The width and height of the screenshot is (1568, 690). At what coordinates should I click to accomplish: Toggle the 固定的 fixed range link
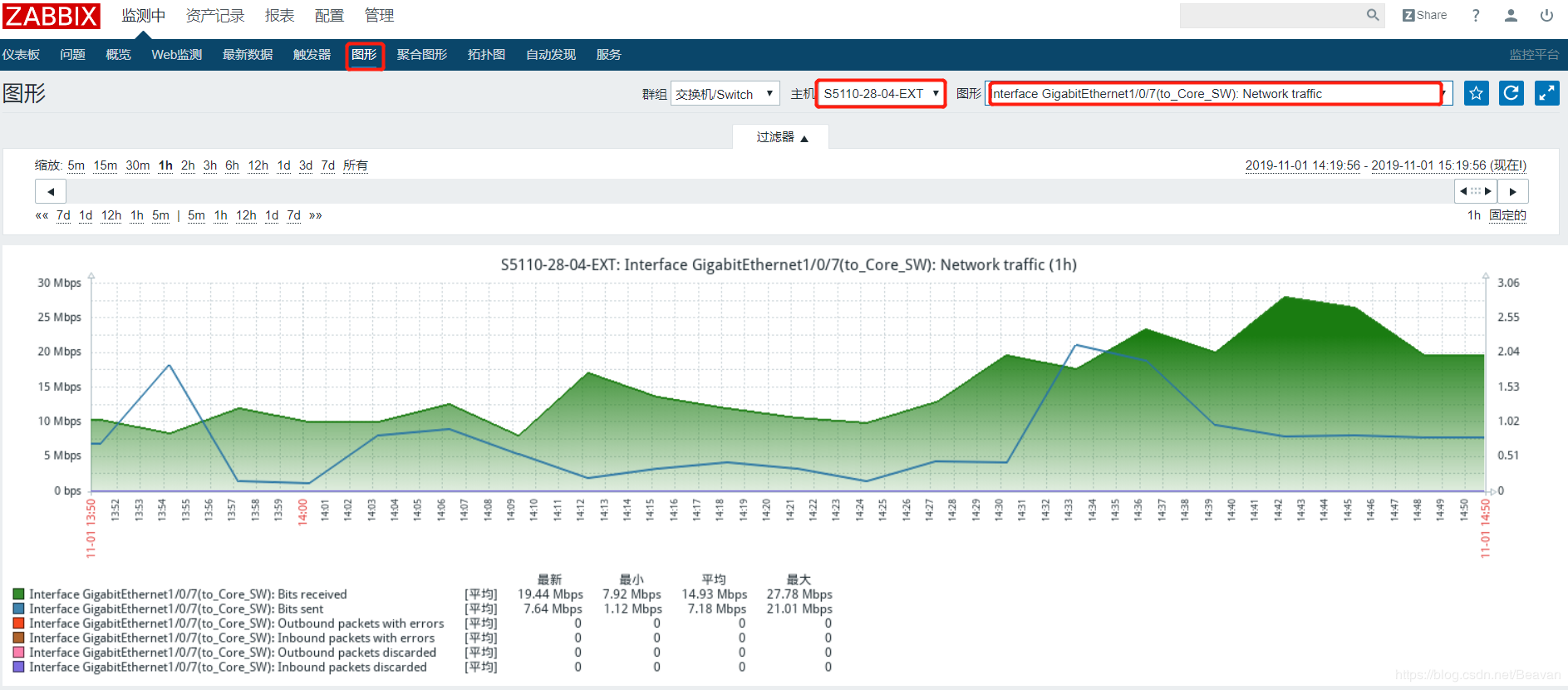[1507, 215]
